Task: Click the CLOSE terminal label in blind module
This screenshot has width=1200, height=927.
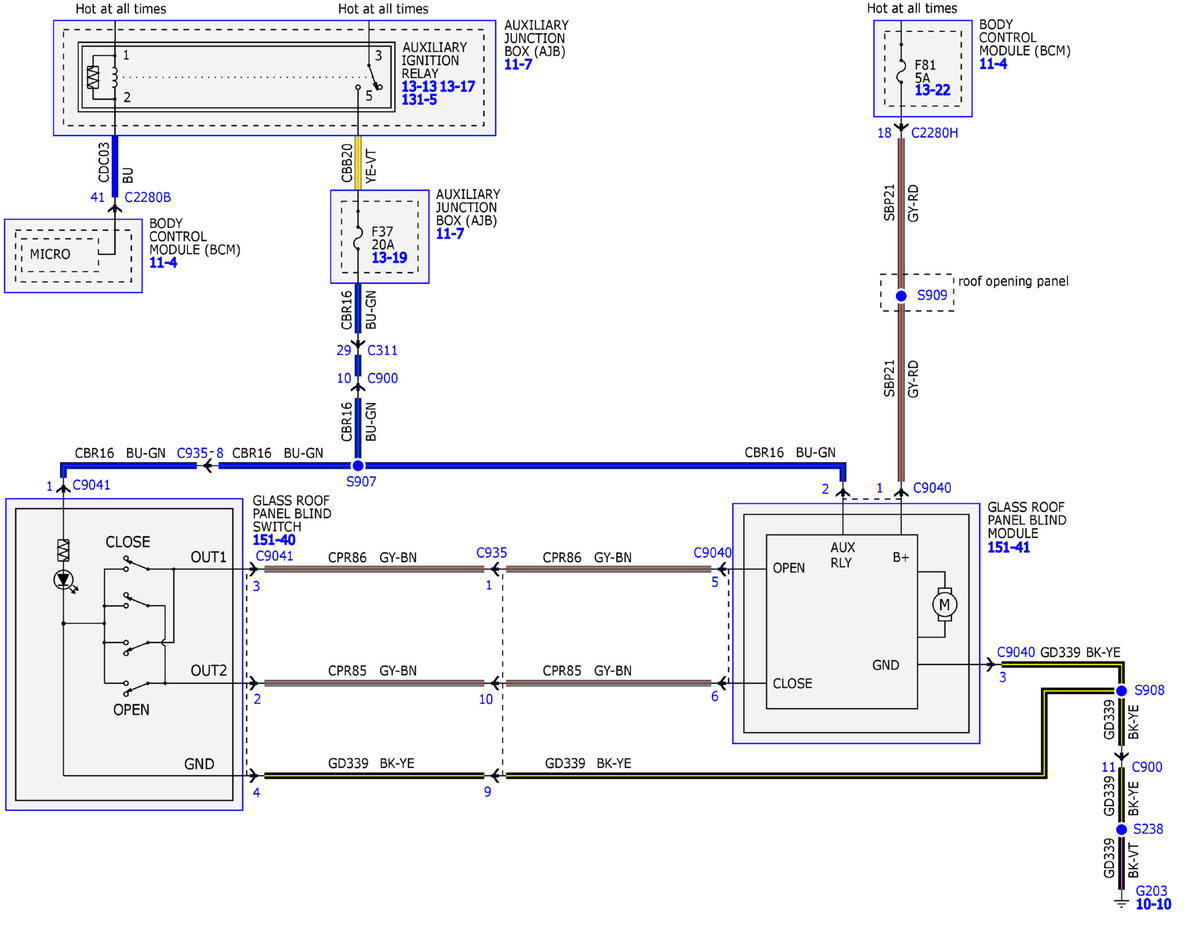Action: 793,684
